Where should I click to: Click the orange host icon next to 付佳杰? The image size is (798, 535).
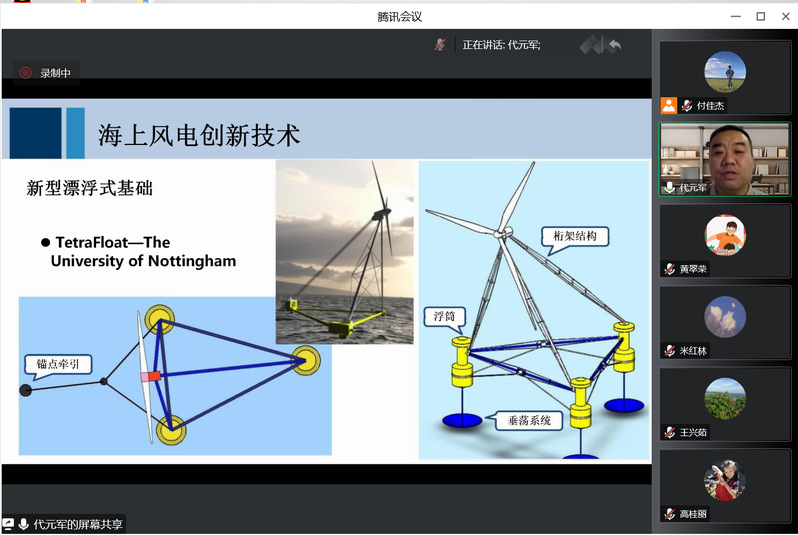[x=669, y=105]
